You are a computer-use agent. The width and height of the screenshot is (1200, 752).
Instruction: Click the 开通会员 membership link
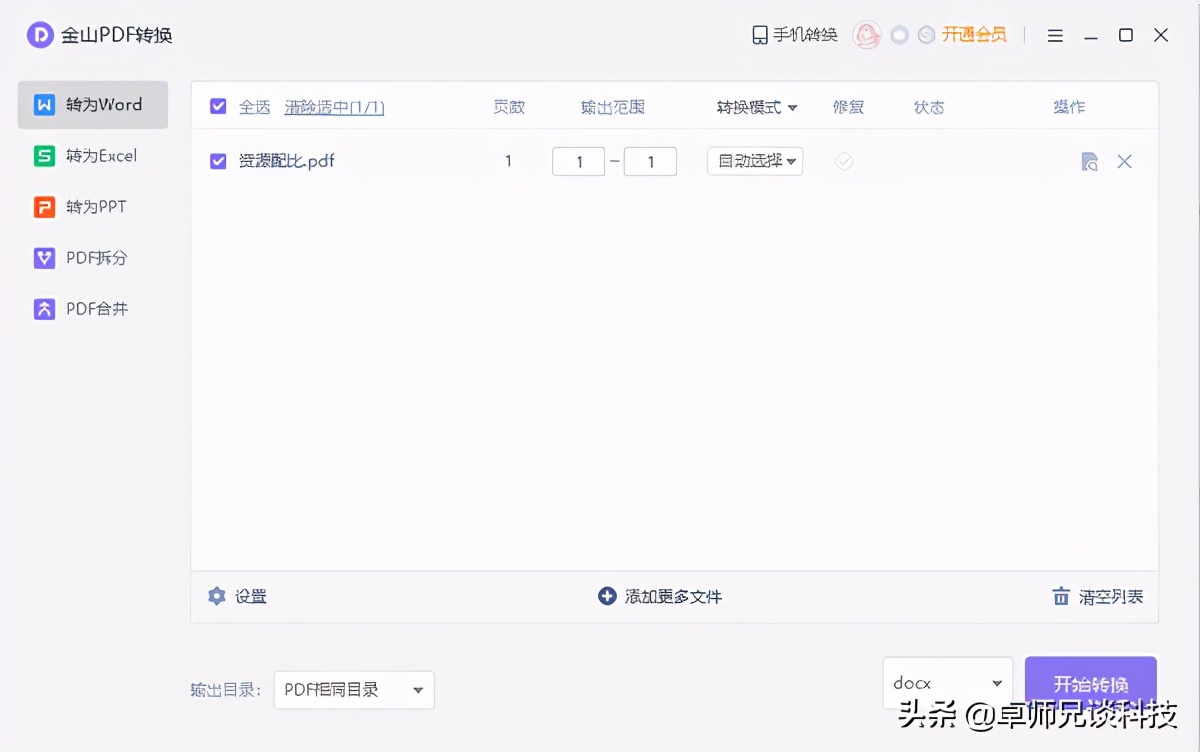pyautogui.click(x=974, y=35)
